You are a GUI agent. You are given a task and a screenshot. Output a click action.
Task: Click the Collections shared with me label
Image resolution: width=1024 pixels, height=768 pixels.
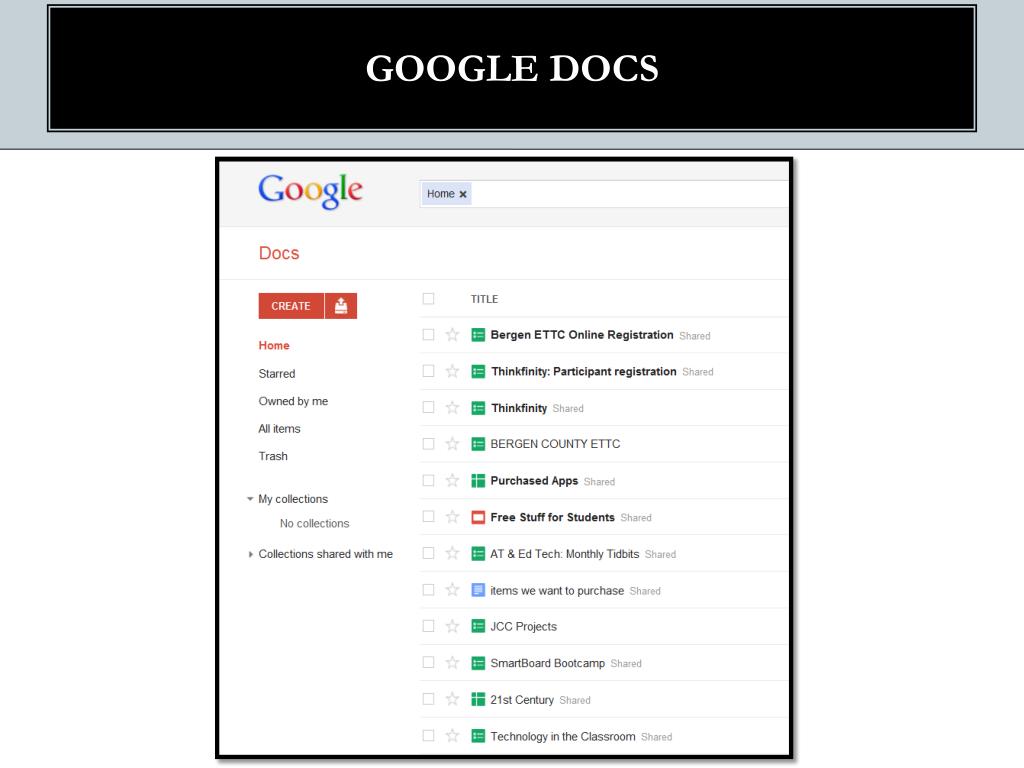[x=325, y=554]
